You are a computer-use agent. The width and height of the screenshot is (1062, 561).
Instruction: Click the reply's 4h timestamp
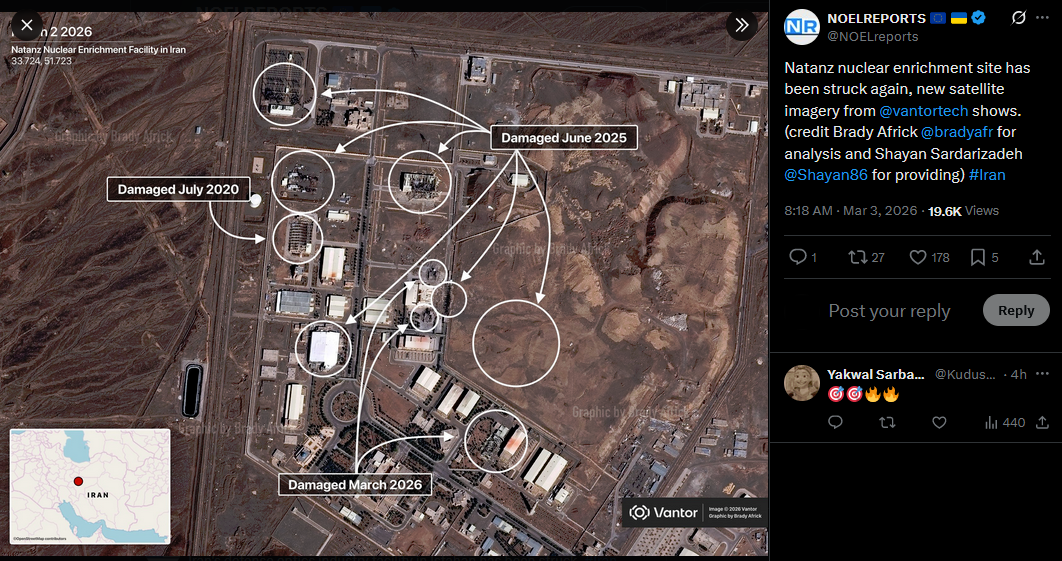click(1019, 375)
